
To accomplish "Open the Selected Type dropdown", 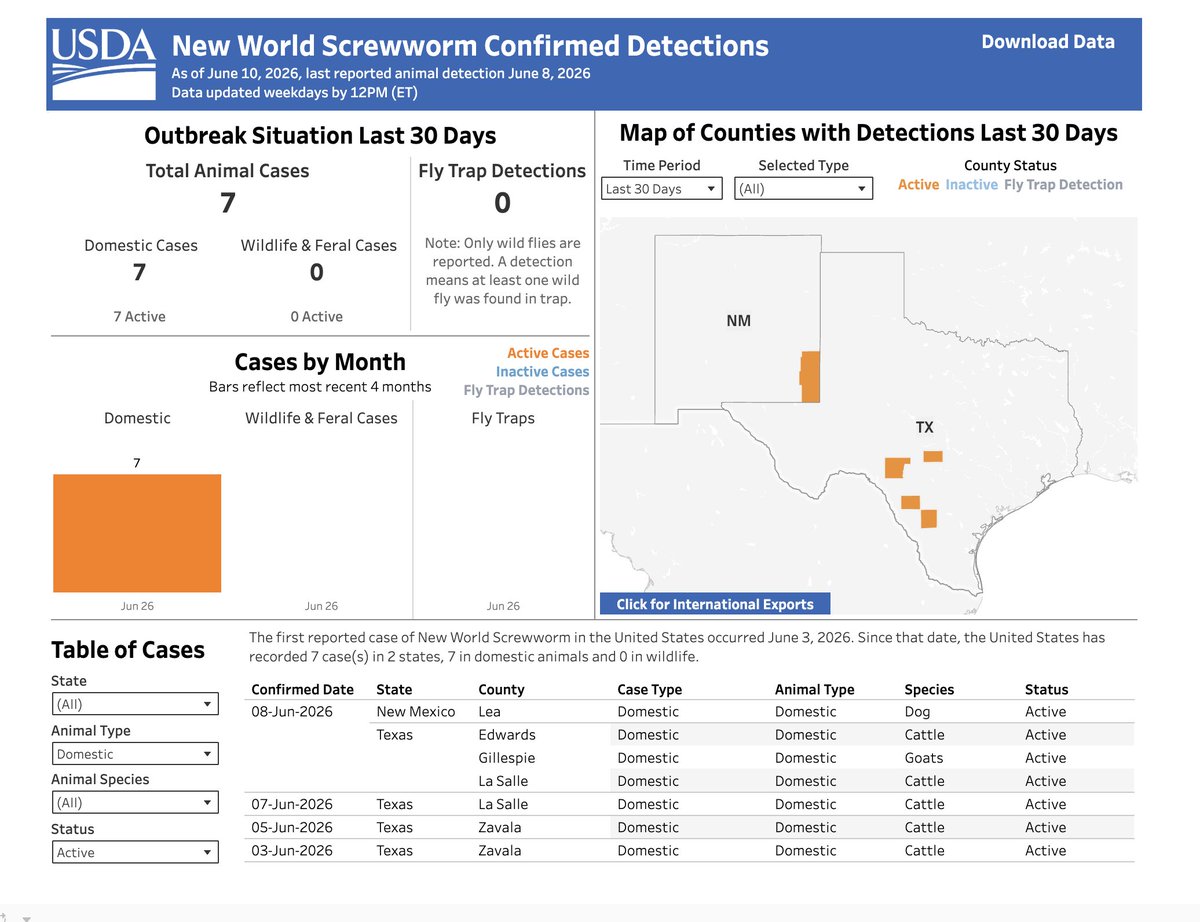I will pyautogui.click(x=803, y=188).
